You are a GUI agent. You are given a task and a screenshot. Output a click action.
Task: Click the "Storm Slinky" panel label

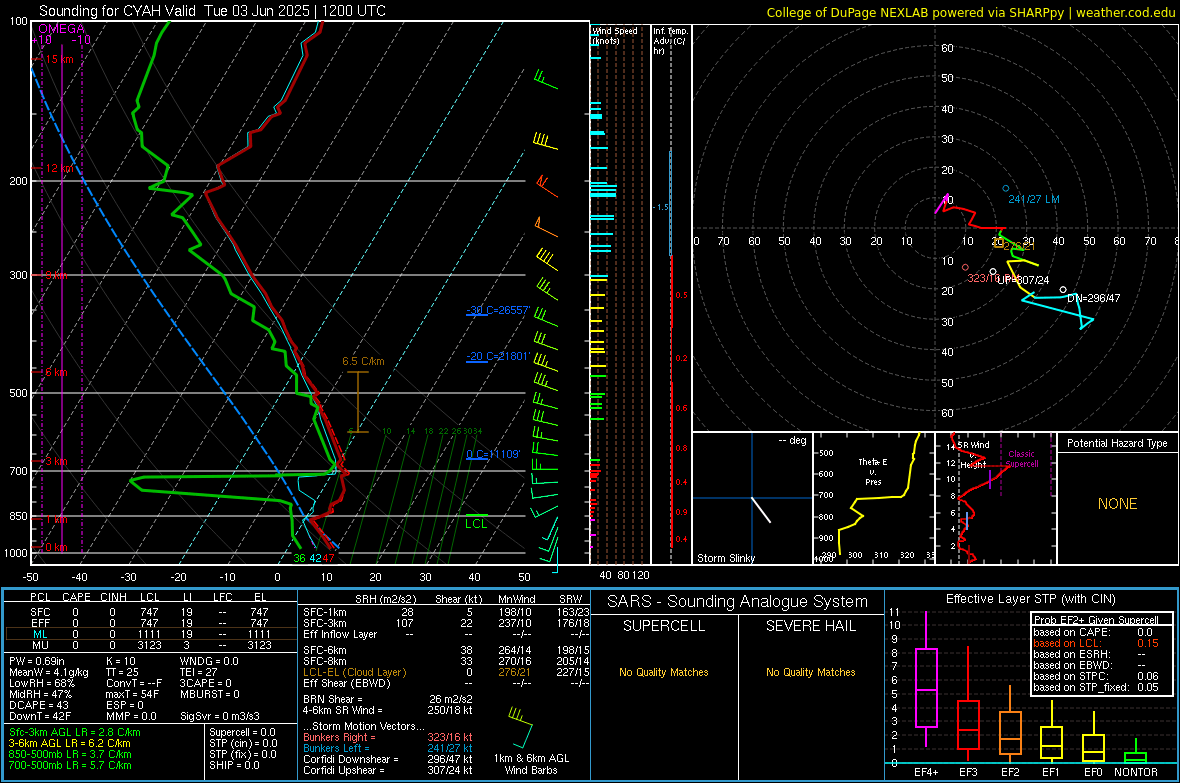(725, 558)
